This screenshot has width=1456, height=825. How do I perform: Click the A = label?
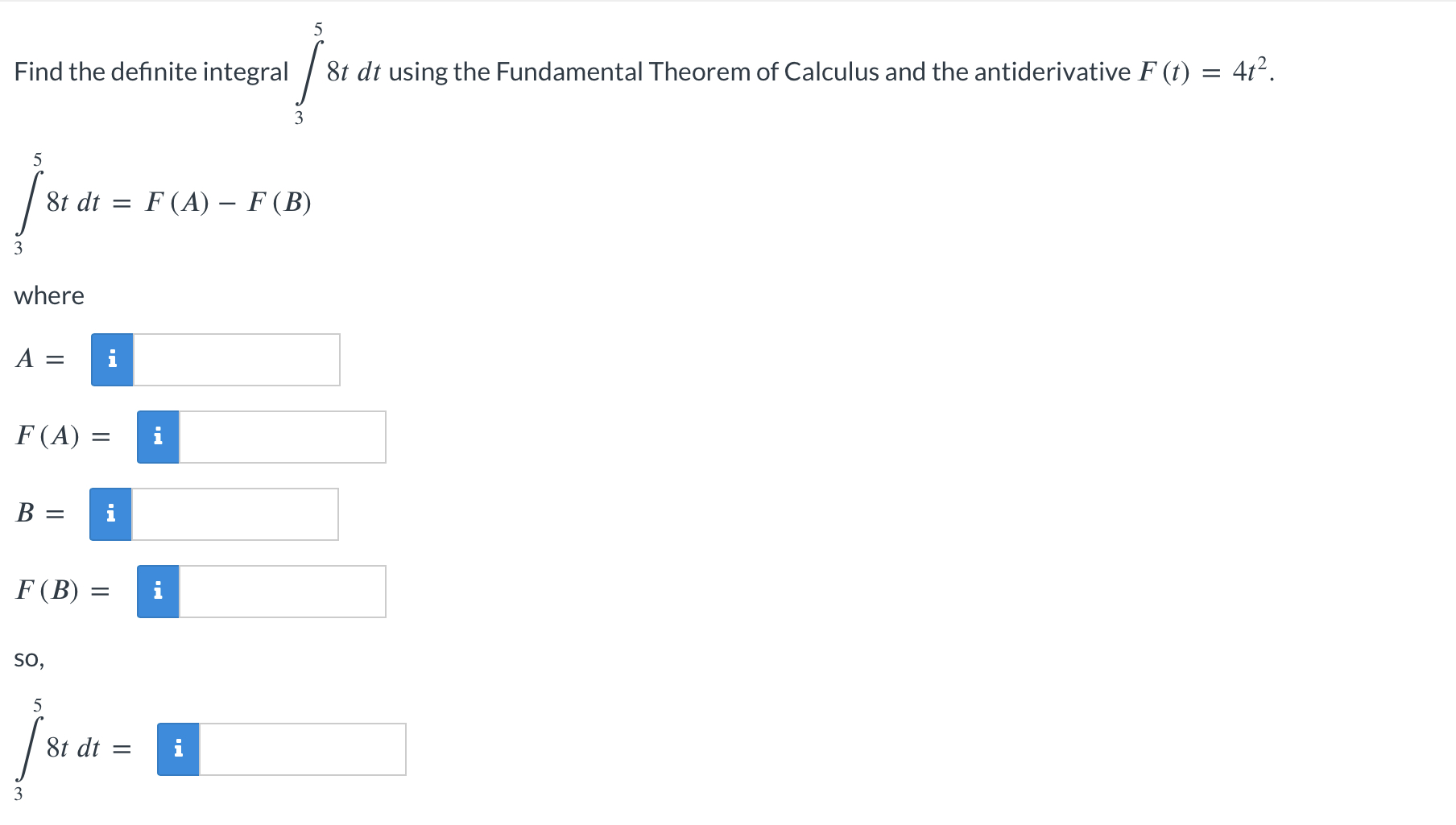(x=39, y=360)
